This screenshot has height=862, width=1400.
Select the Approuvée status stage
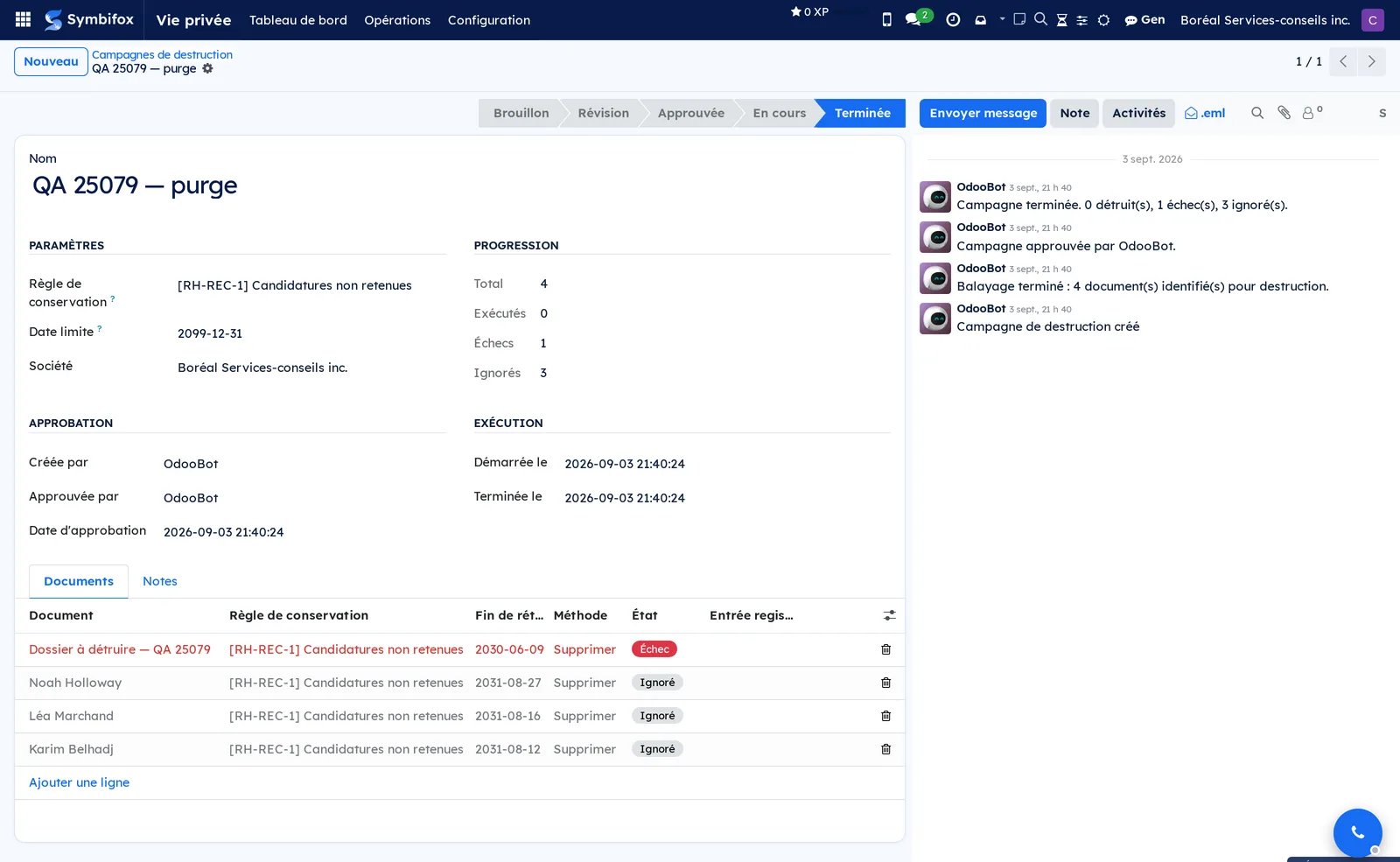[690, 113]
